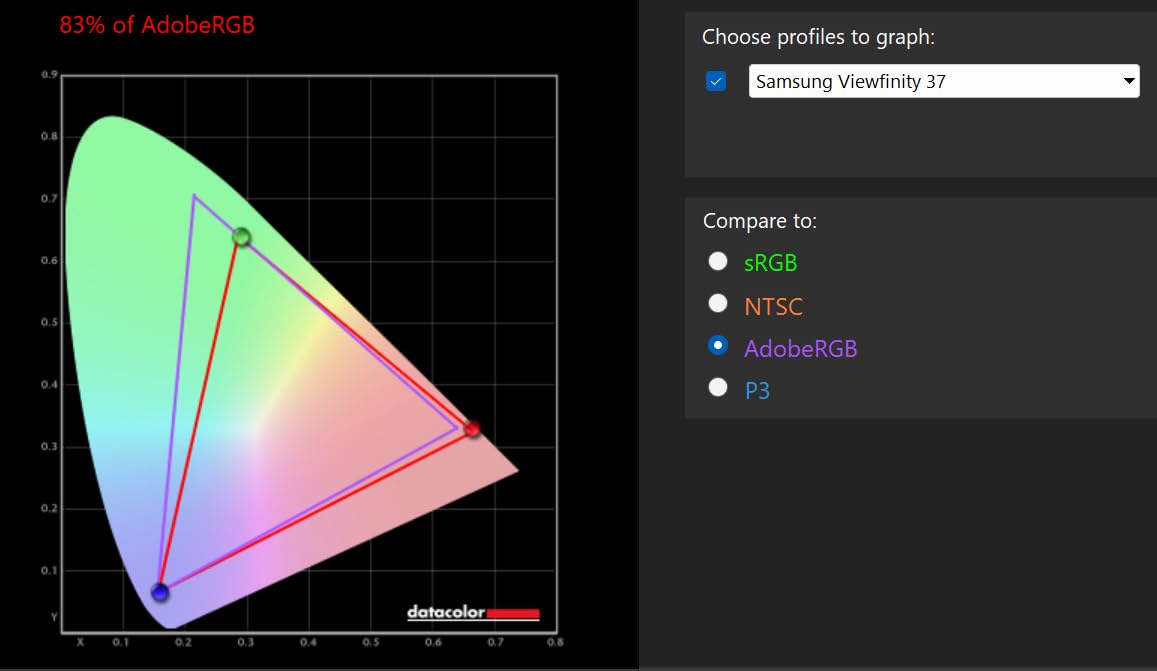Click the purple AdobeRGB label text
This screenshot has height=671, width=1157.
[x=800, y=348]
